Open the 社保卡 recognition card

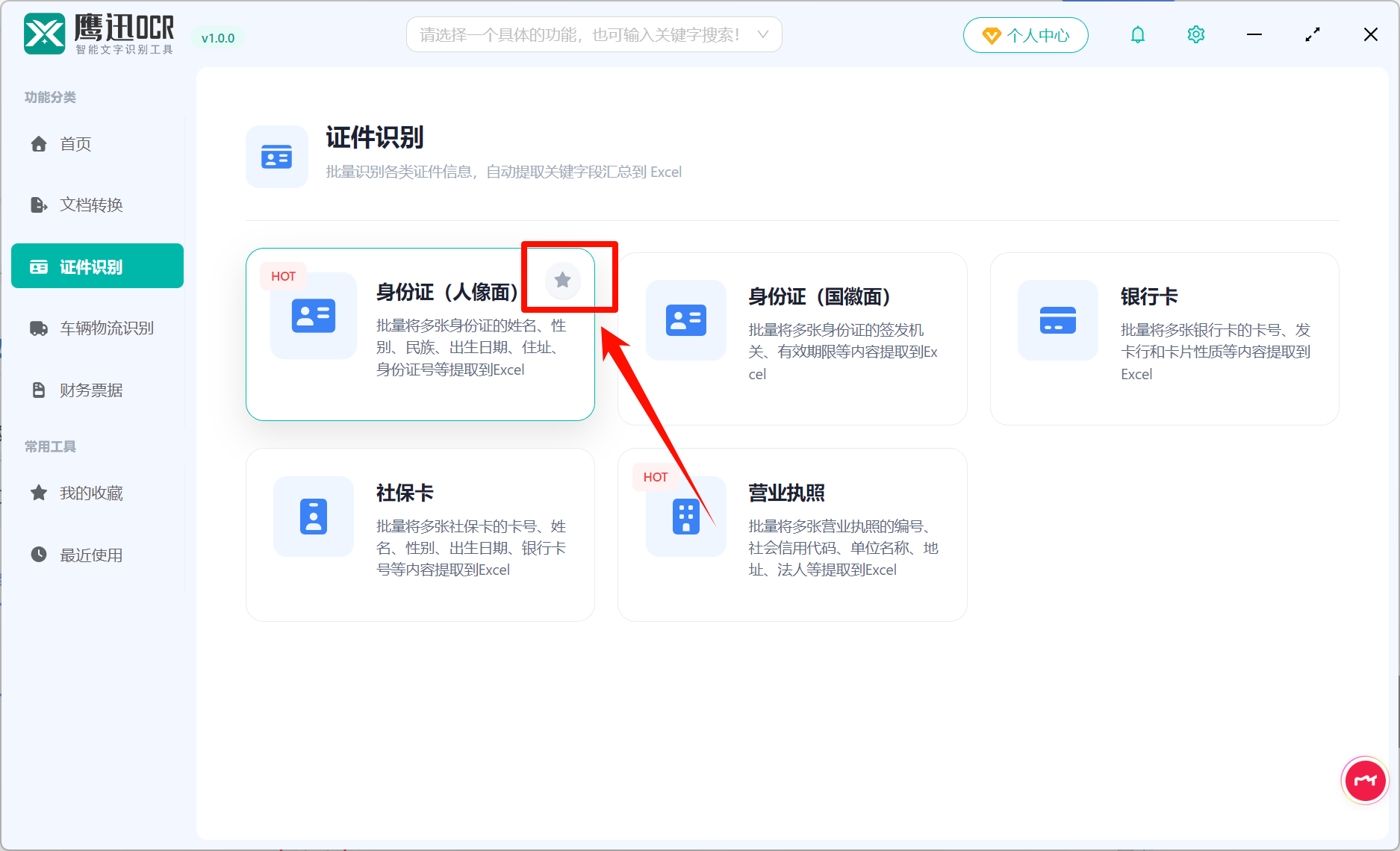point(420,532)
